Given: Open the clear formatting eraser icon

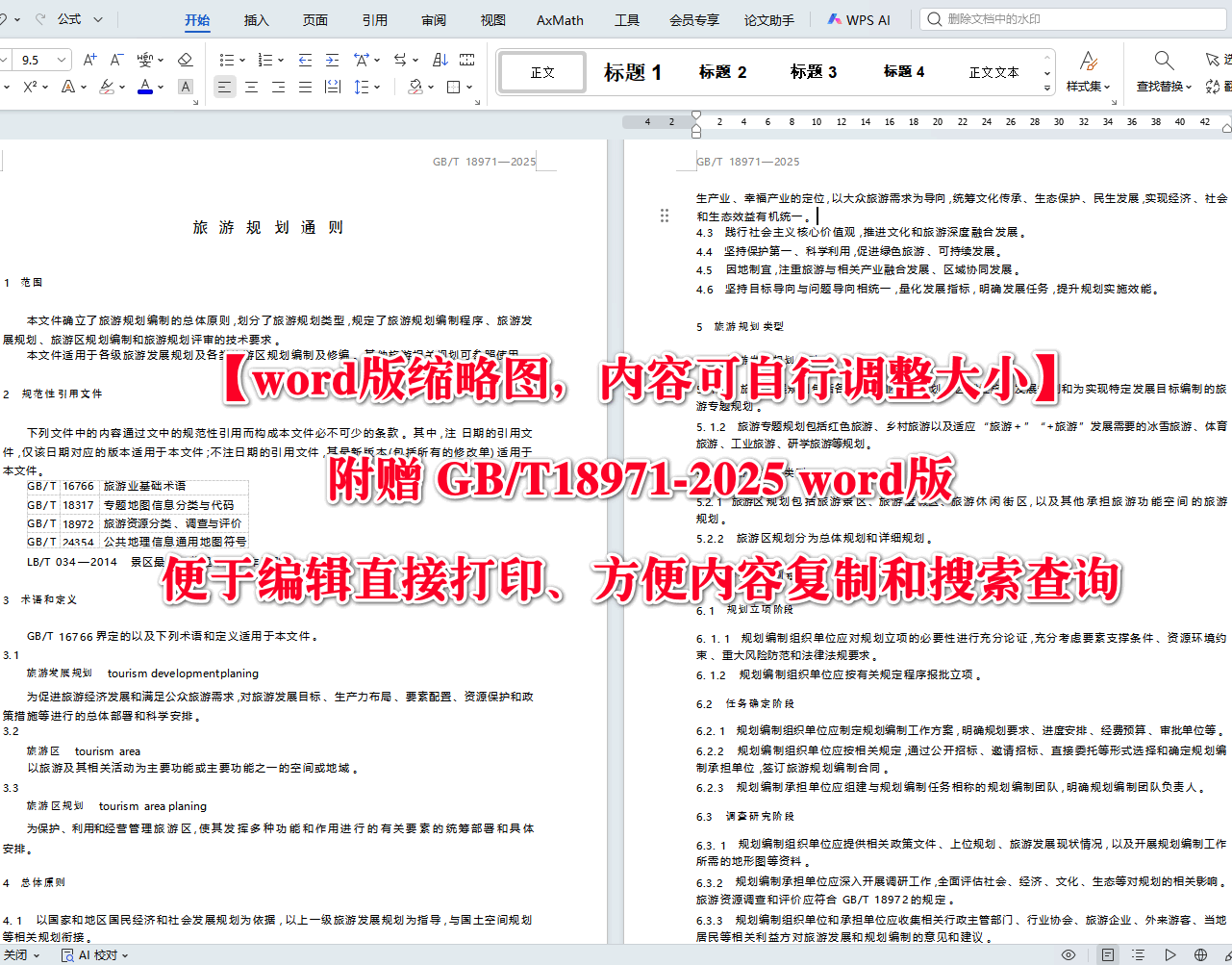Looking at the screenshot, I should click(186, 60).
